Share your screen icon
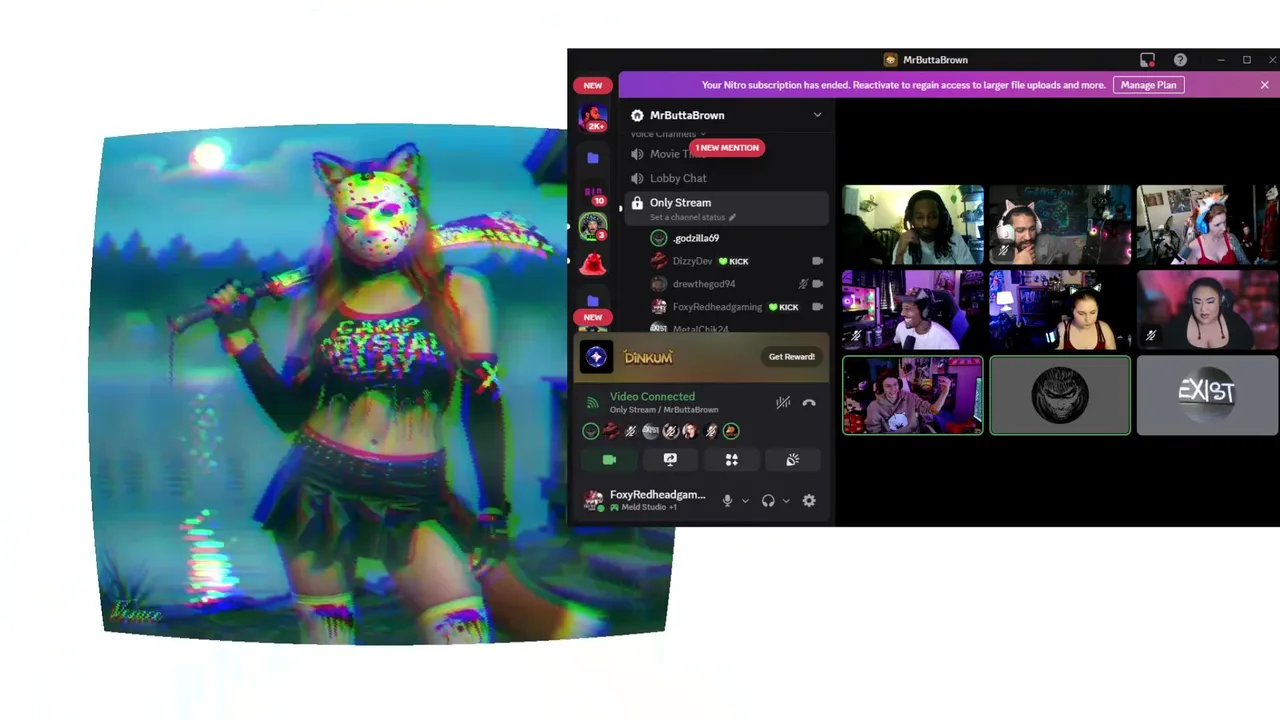 coord(670,460)
